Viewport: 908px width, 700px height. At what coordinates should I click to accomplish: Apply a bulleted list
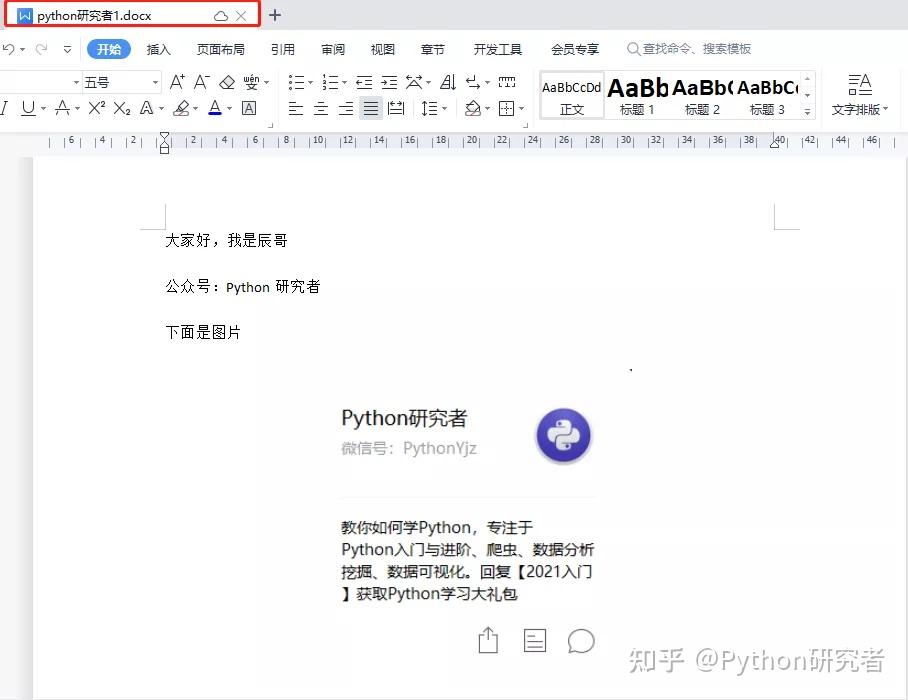[296, 82]
